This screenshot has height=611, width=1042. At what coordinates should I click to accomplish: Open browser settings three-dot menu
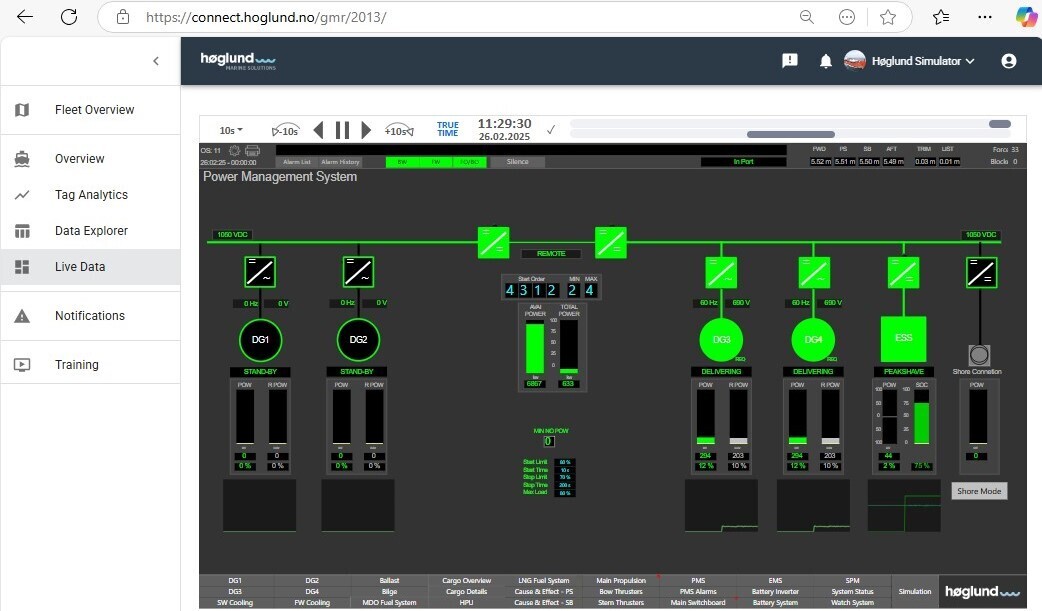985,17
